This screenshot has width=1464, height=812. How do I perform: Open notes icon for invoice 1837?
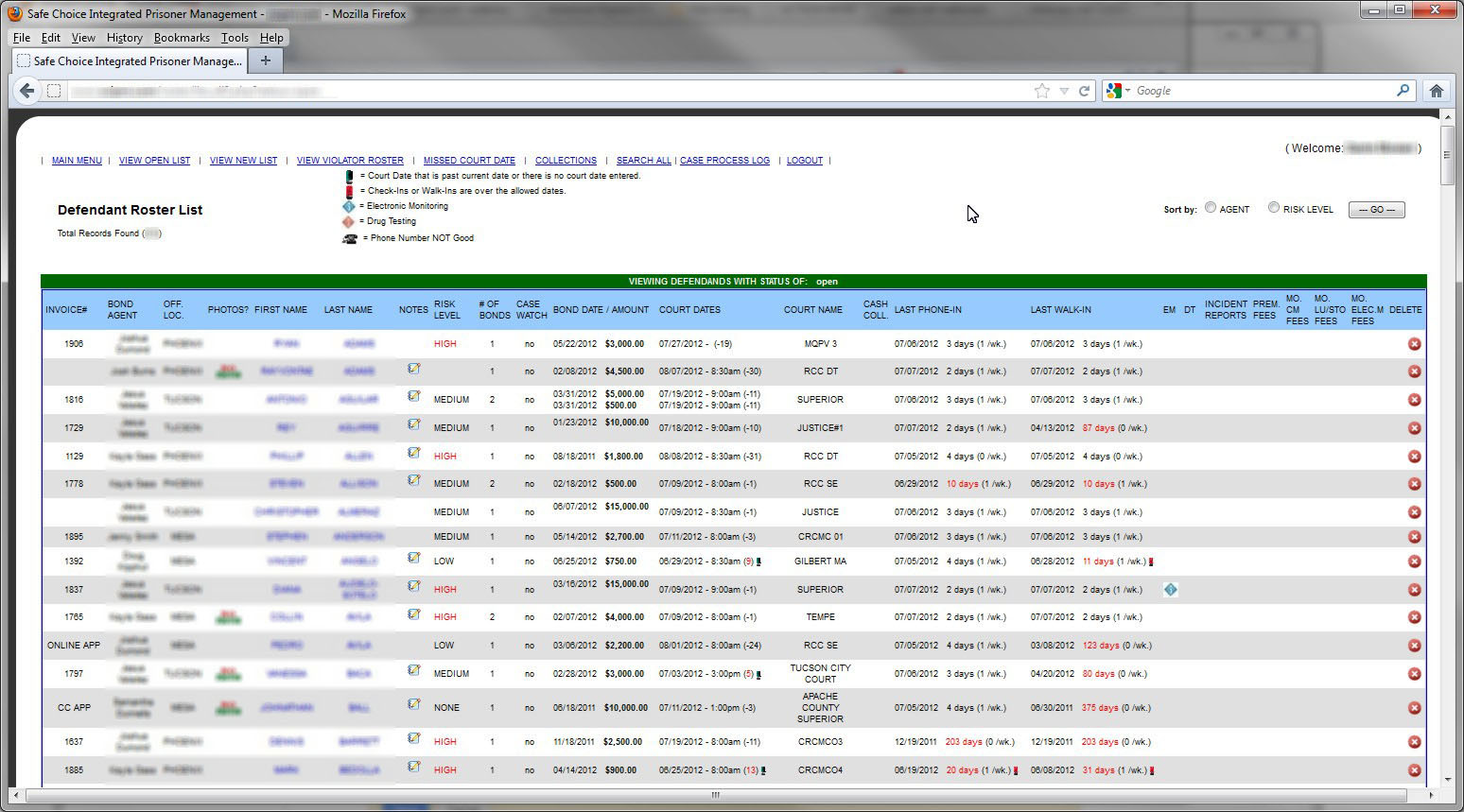(413, 586)
